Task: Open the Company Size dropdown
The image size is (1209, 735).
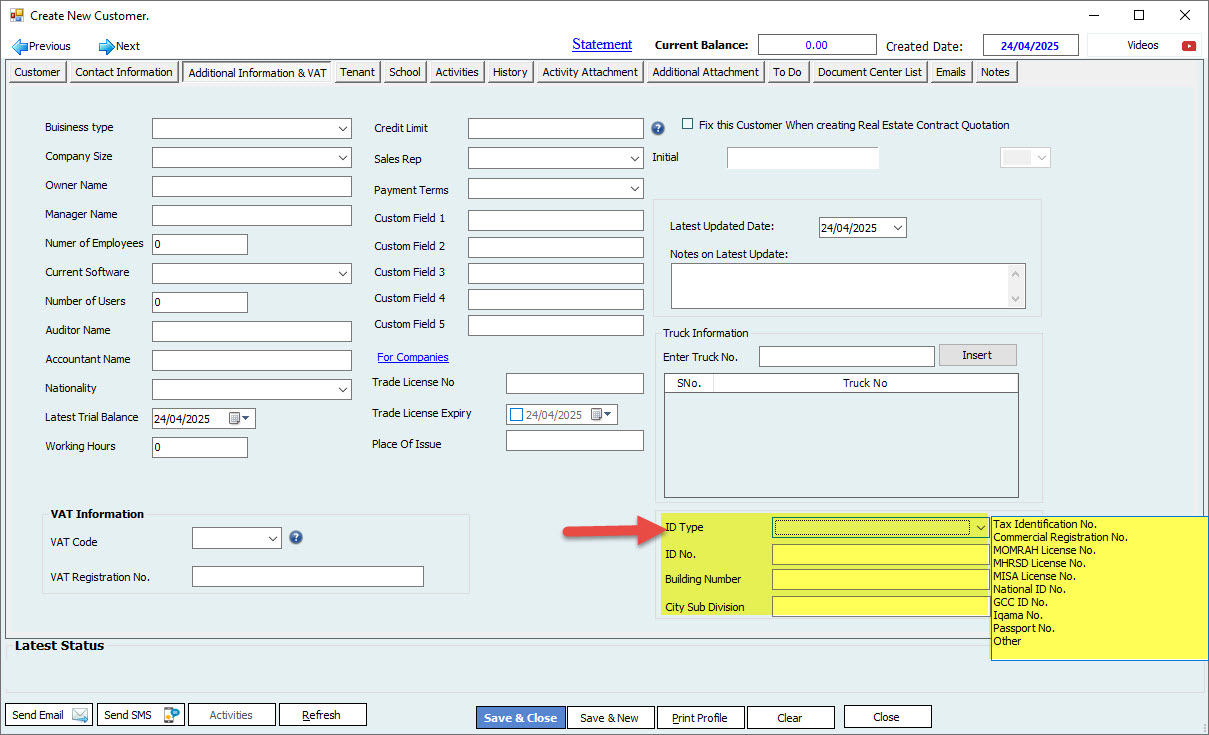Action: pos(343,158)
